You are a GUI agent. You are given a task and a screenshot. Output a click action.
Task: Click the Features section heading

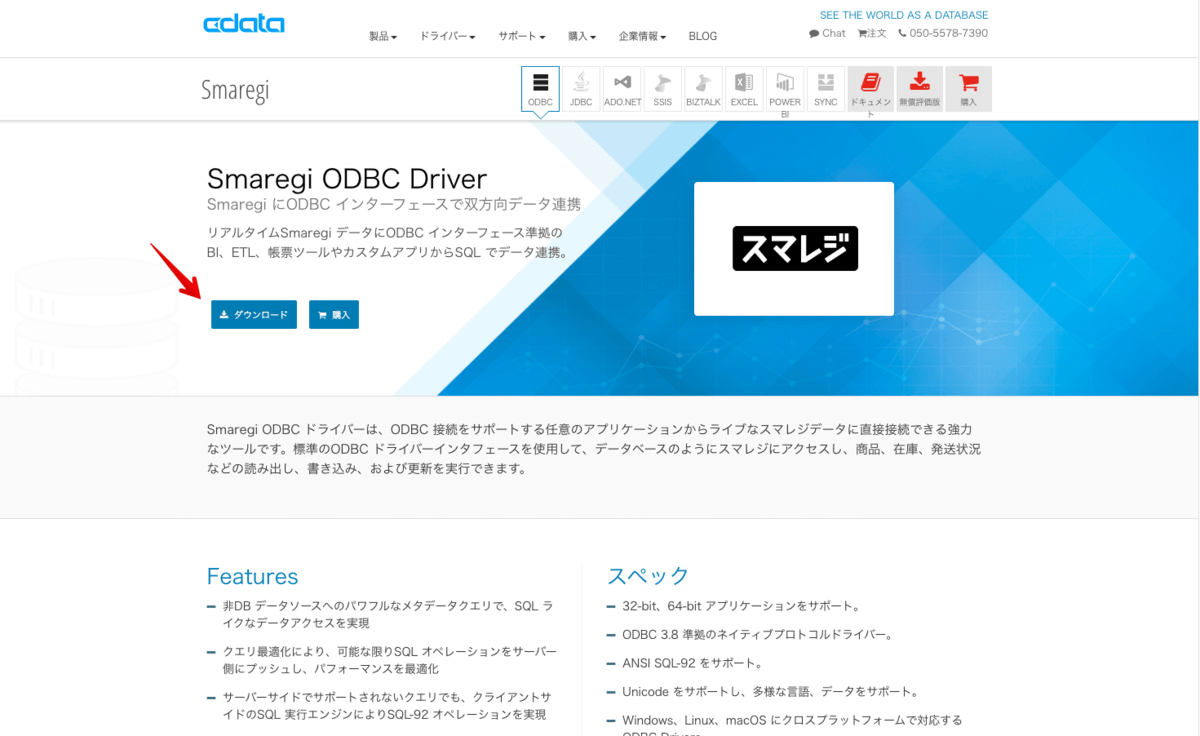pyautogui.click(x=252, y=576)
